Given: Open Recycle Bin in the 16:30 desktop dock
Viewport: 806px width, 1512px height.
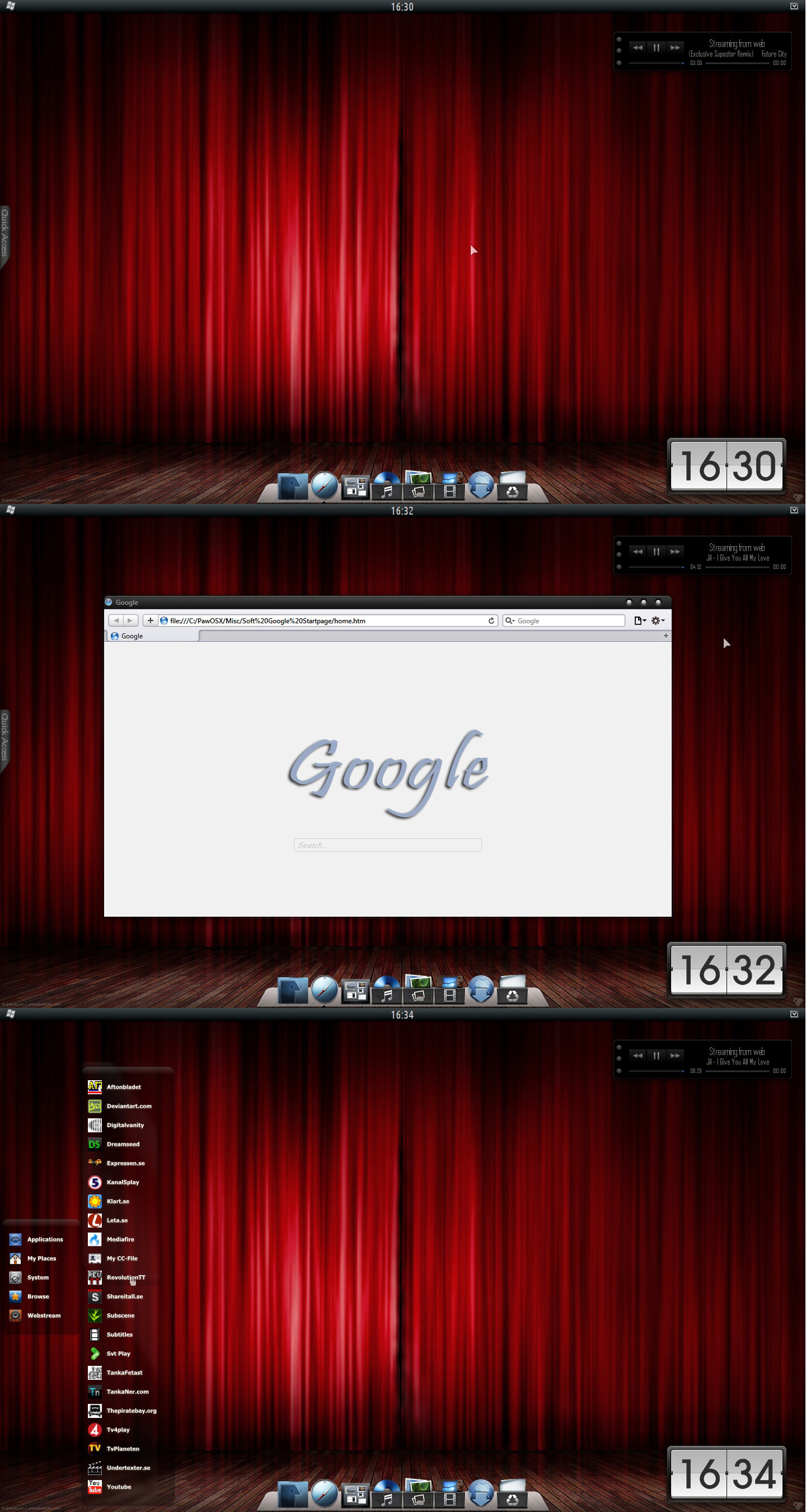Looking at the screenshot, I should pyautogui.click(x=512, y=486).
